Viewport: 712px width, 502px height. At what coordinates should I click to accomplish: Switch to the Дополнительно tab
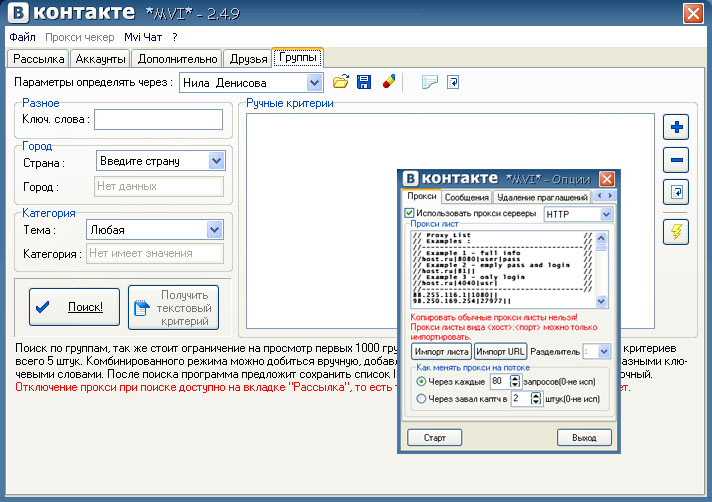coord(177,59)
